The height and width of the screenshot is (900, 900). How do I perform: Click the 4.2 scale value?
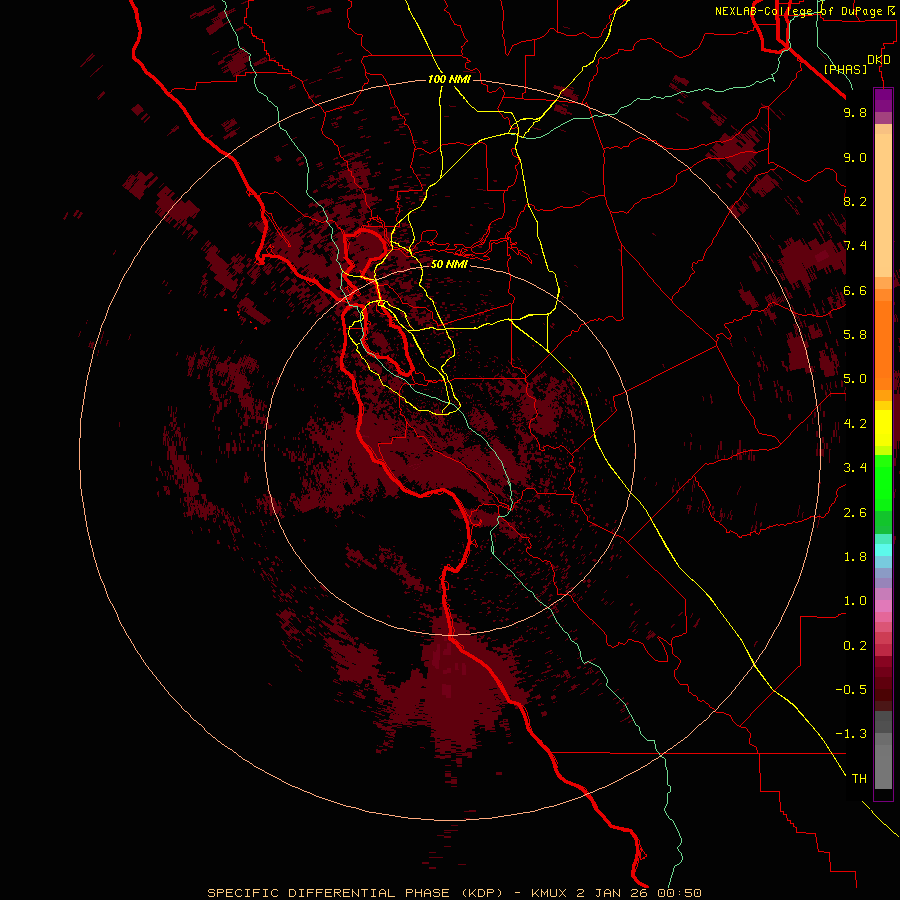pyautogui.click(x=855, y=424)
